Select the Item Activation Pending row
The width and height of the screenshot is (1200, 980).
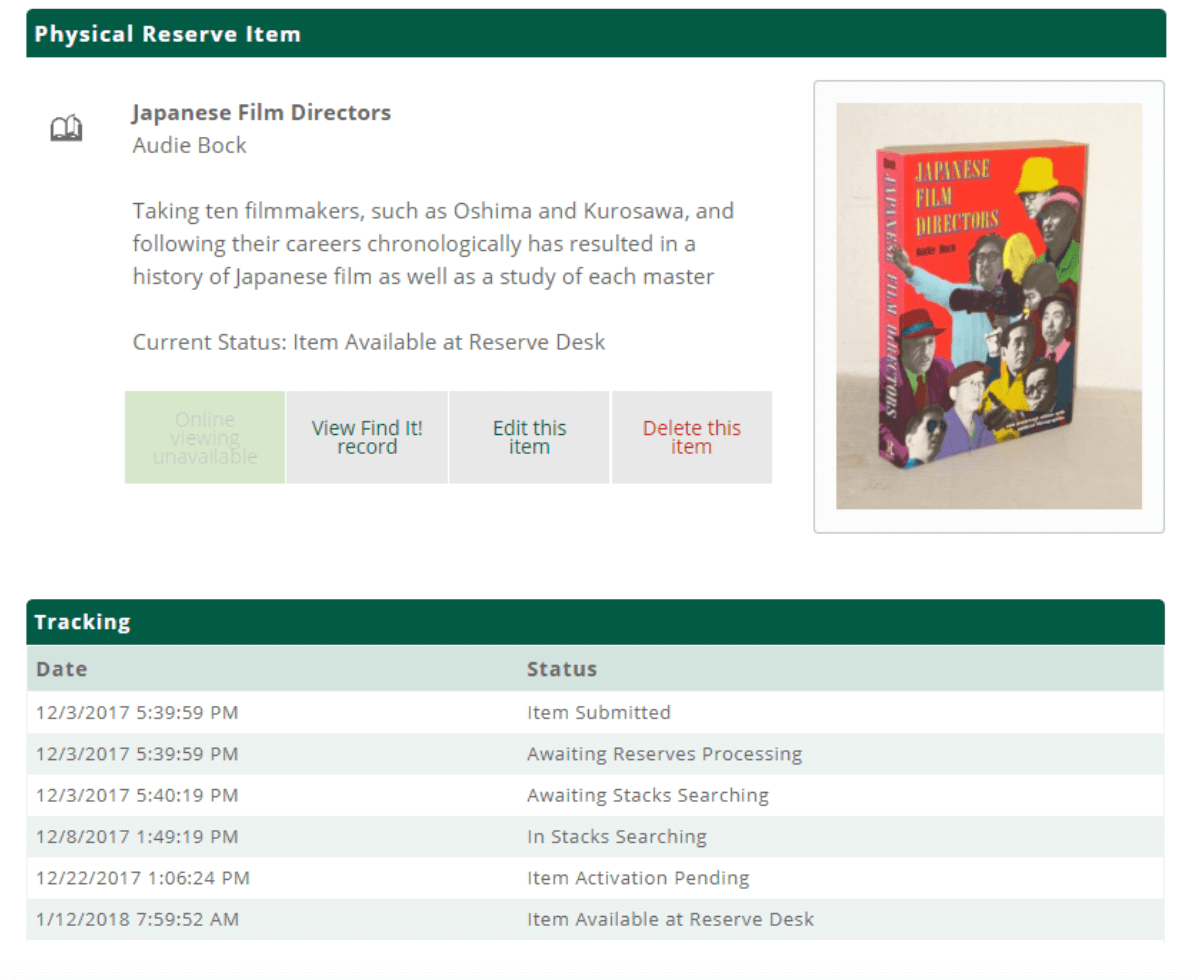pos(637,878)
